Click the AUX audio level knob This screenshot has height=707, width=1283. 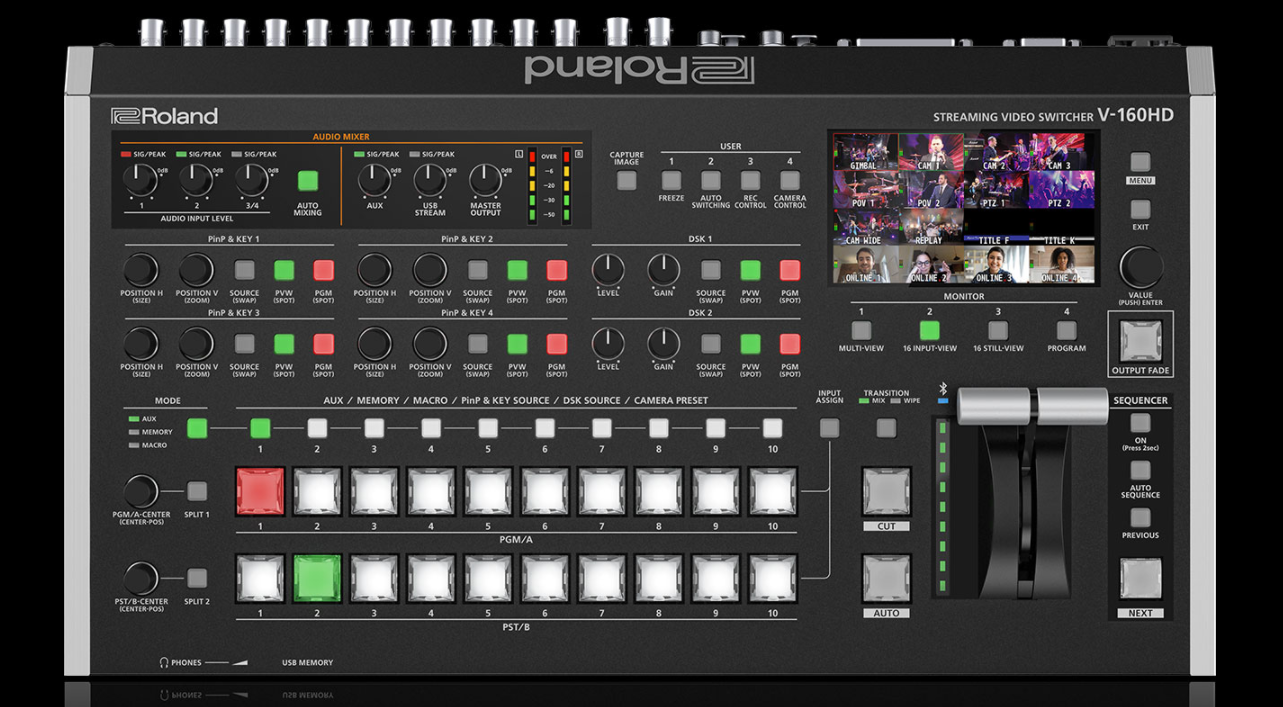click(374, 180)
